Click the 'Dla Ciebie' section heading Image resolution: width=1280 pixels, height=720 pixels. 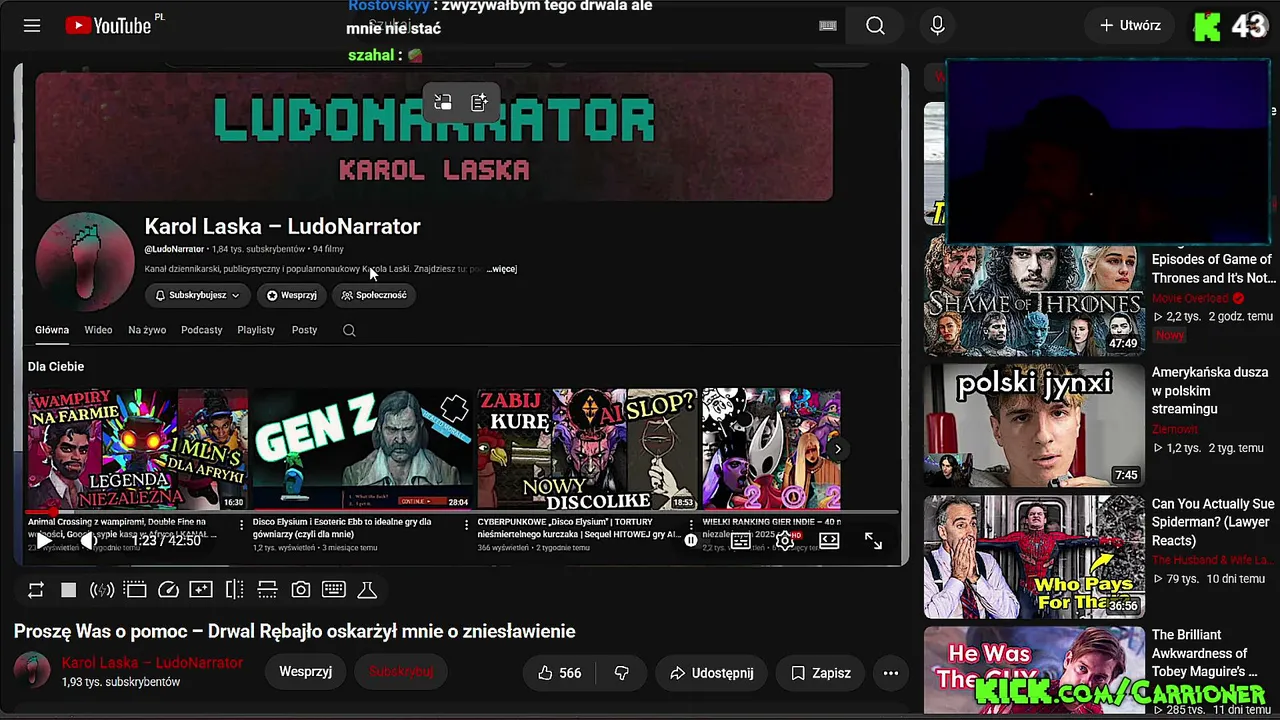click(56, 367)
